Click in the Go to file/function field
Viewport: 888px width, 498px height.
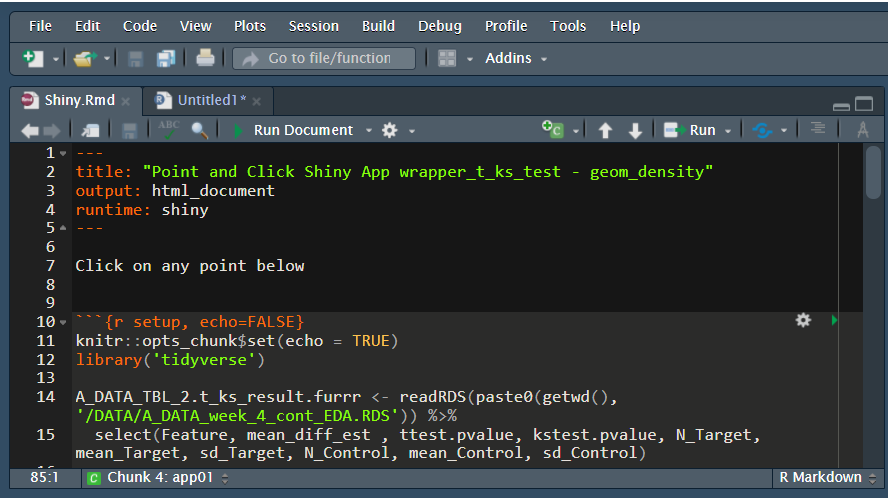click(324, 58)
